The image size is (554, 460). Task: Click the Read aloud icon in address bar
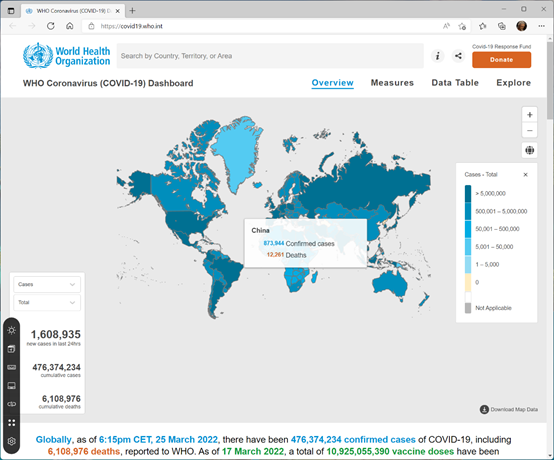tap(447, 26)
